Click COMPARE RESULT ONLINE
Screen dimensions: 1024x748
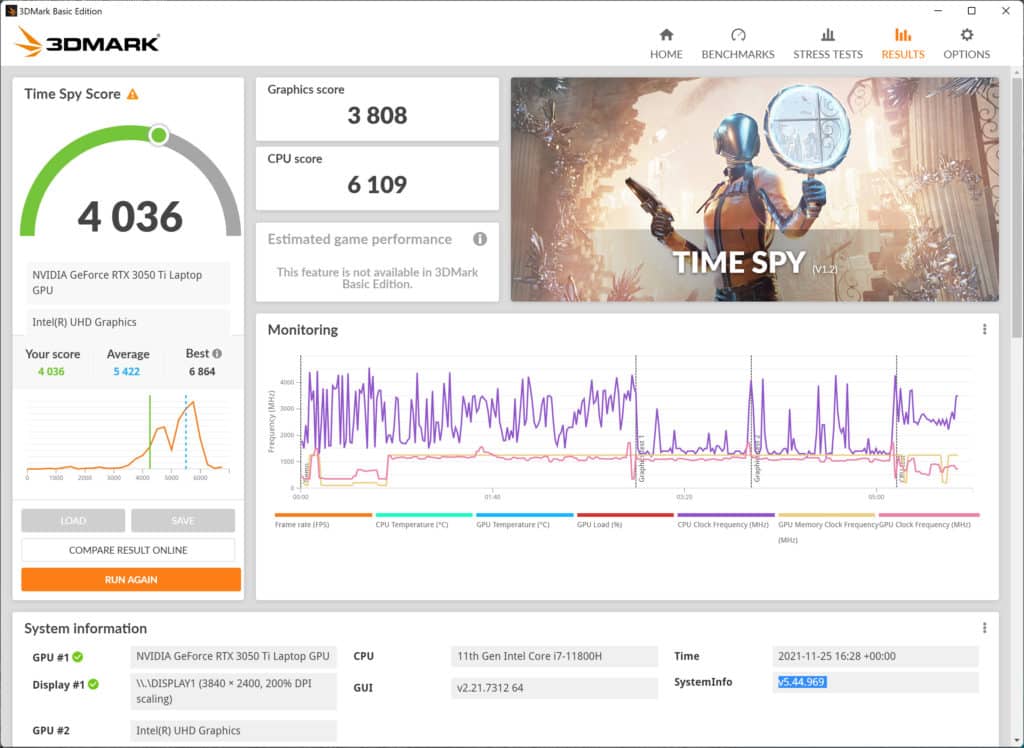[x=128, y=550]
